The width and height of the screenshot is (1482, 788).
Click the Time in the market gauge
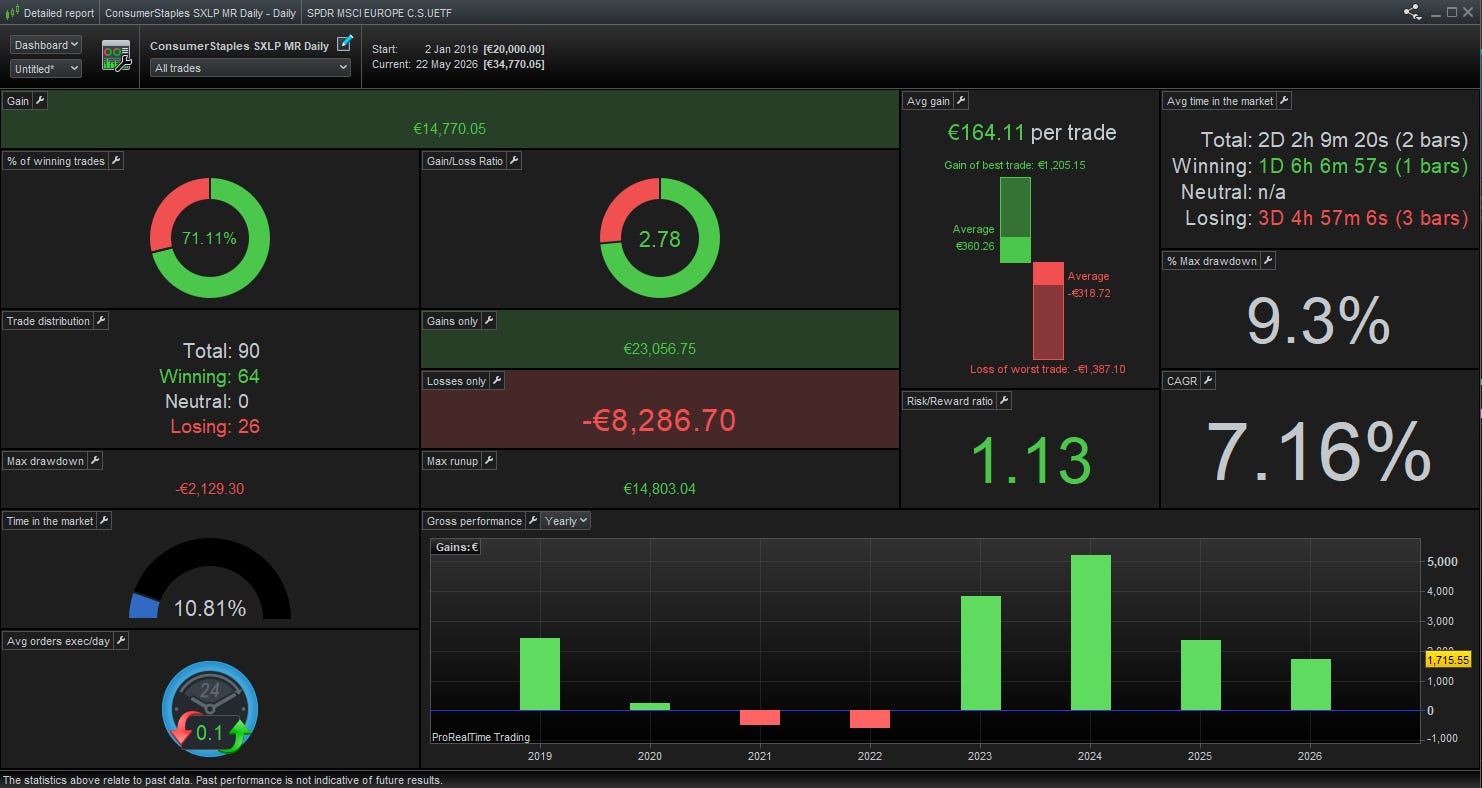210,585
